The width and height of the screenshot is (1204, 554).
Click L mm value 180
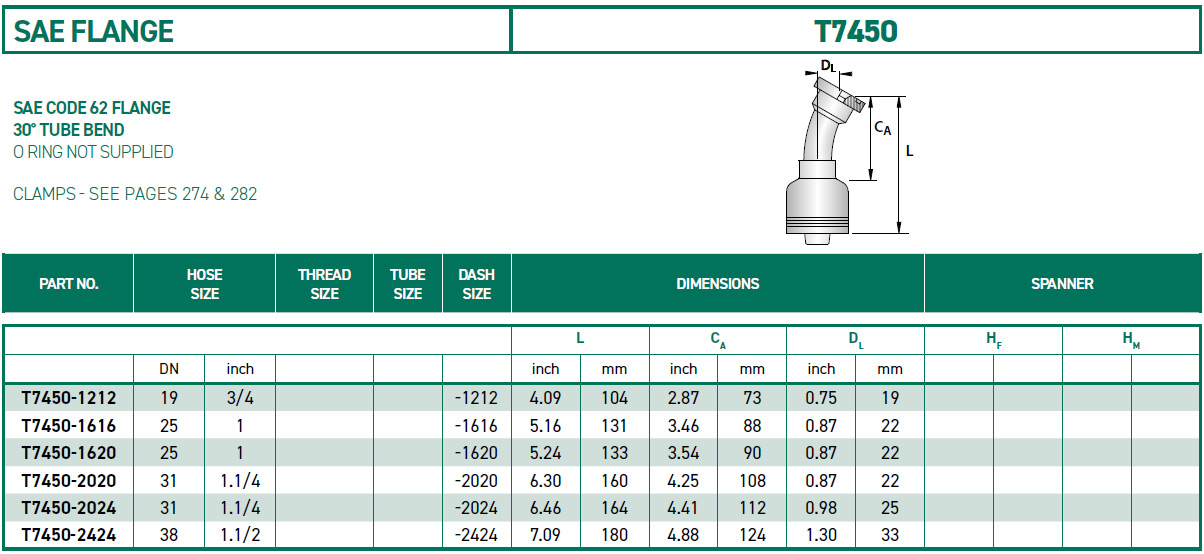pyautogui.click(x=614, y=535)
